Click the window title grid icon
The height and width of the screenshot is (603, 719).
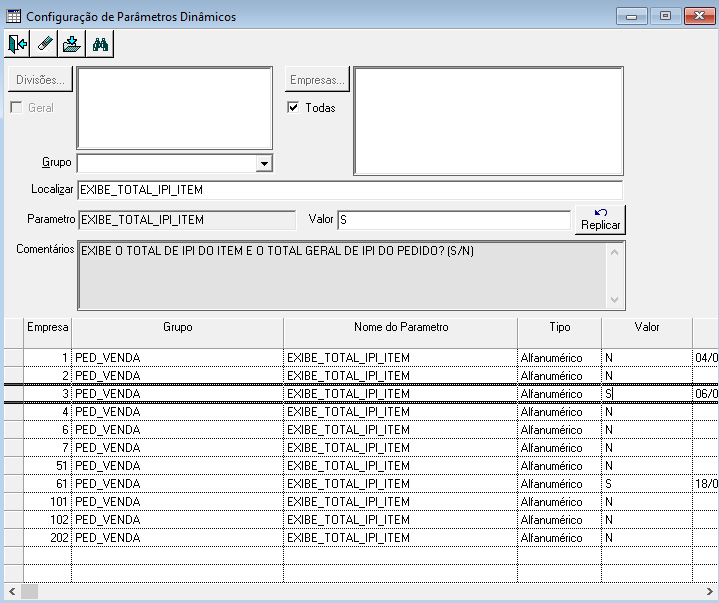[13, 16]
